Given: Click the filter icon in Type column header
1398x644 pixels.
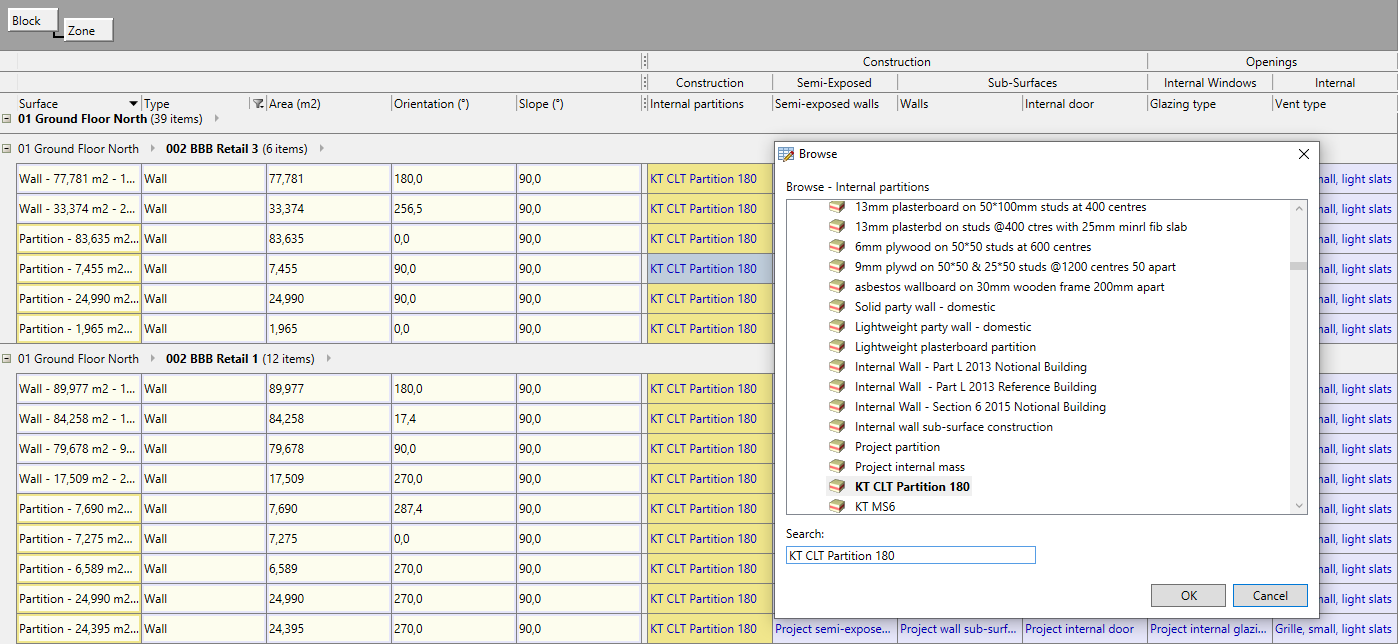Looking at the screenshot, I should 258,104.
